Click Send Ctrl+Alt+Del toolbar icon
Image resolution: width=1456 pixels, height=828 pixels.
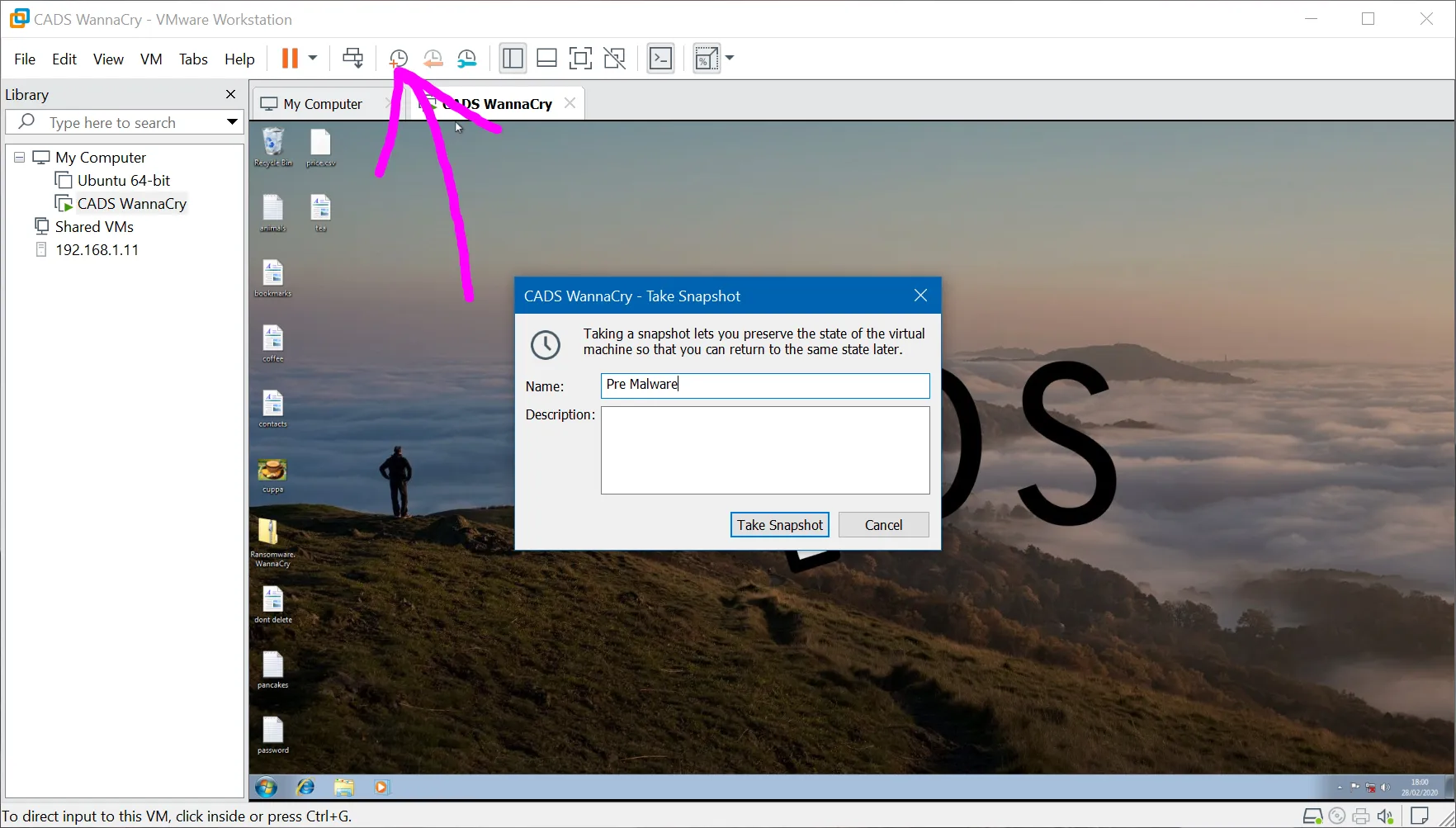pos(352,59)
